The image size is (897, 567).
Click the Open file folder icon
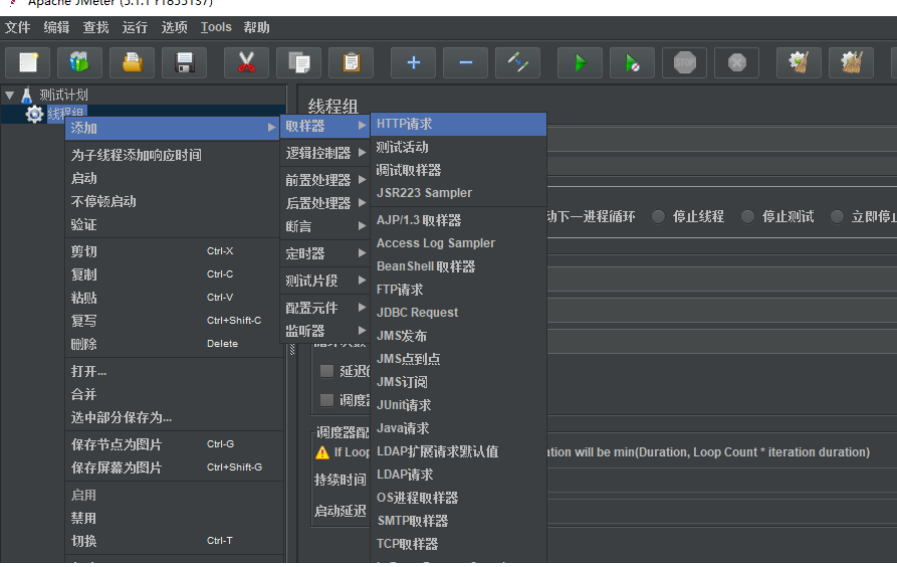(132, 62)
